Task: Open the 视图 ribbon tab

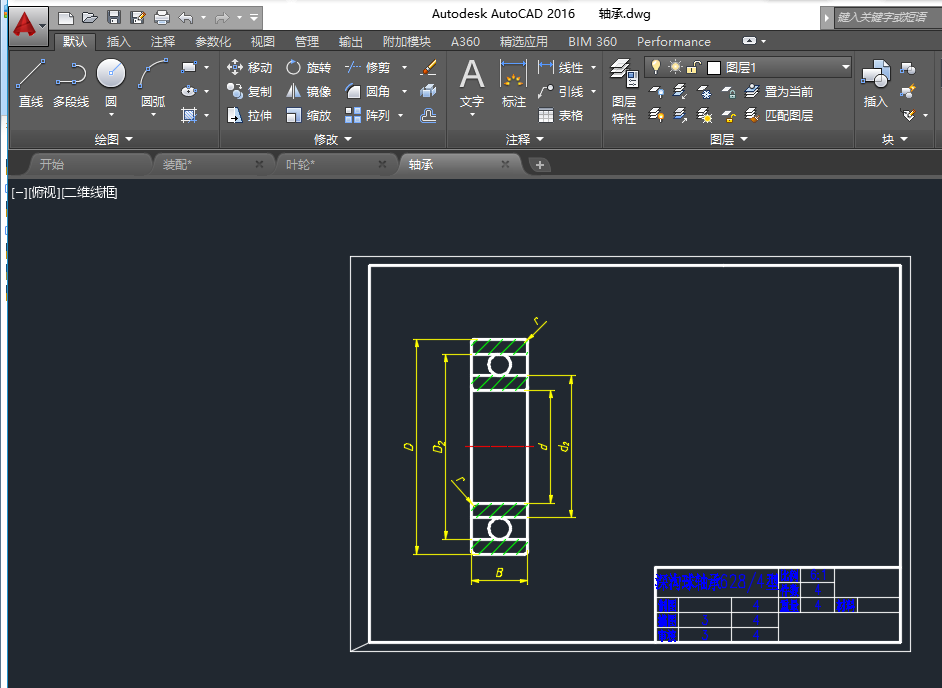Action: [263, 41]
